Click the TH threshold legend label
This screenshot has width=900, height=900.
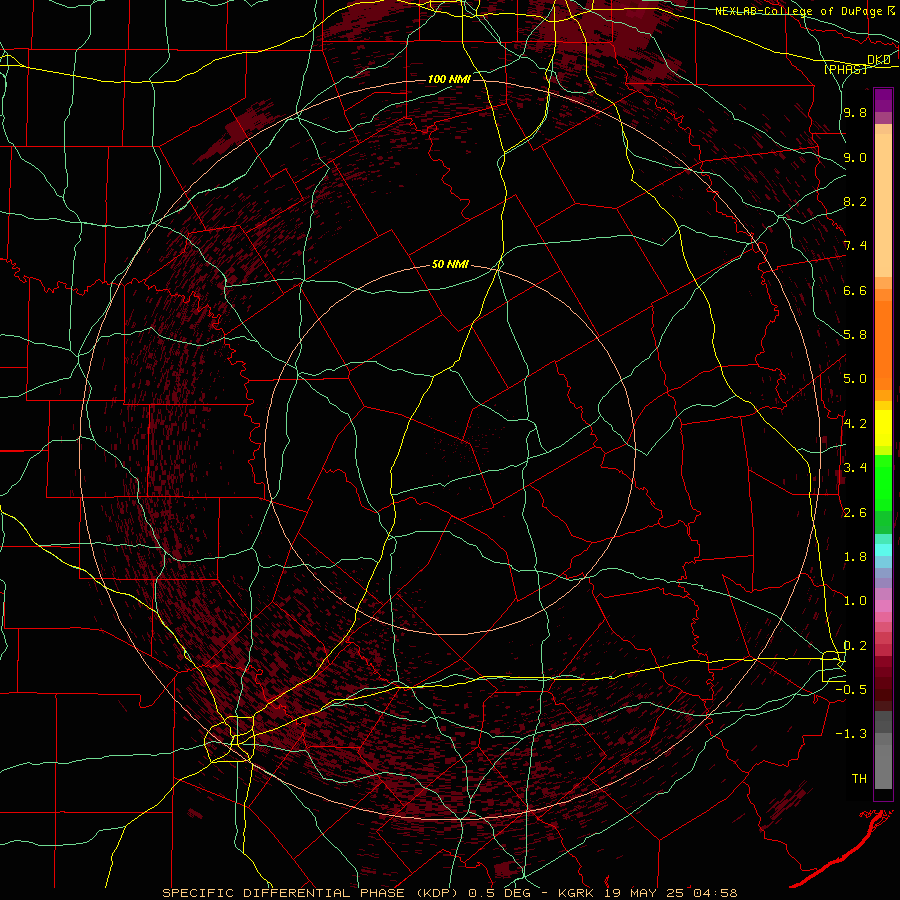(x=859, y=779)
